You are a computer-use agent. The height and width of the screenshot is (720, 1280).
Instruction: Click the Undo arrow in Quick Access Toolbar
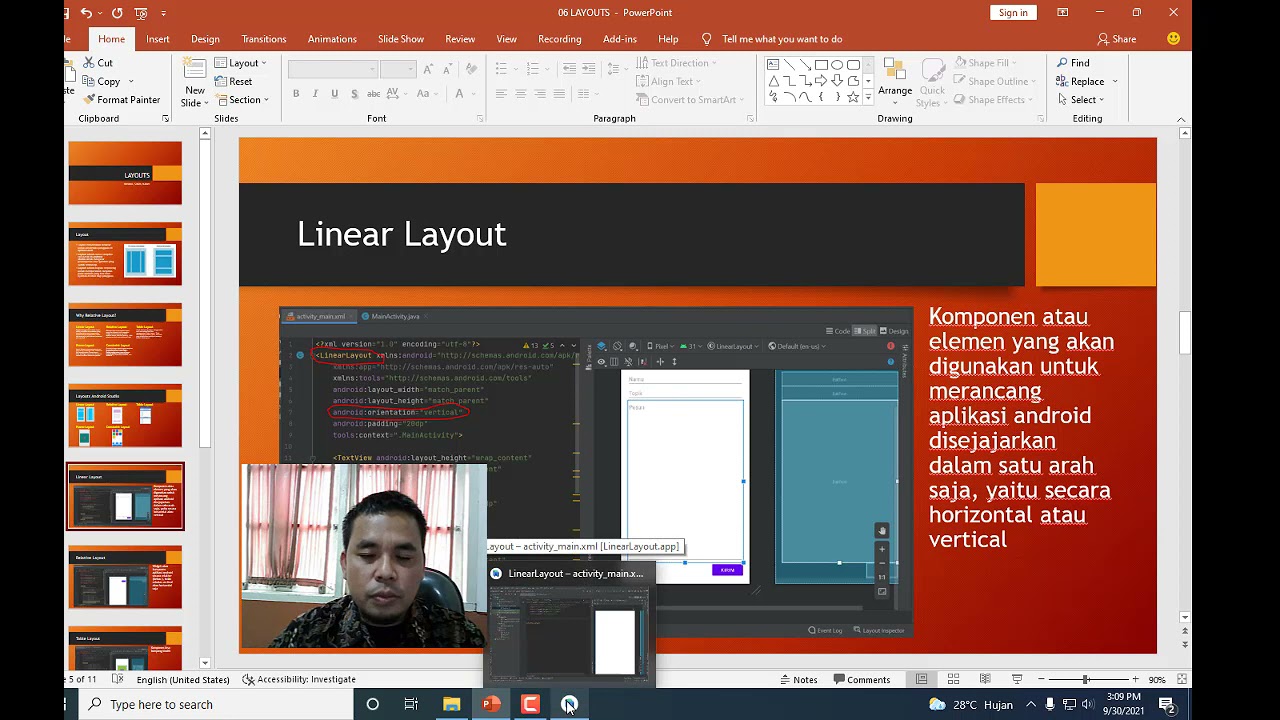pyautogui.click(x=86, y=13)
